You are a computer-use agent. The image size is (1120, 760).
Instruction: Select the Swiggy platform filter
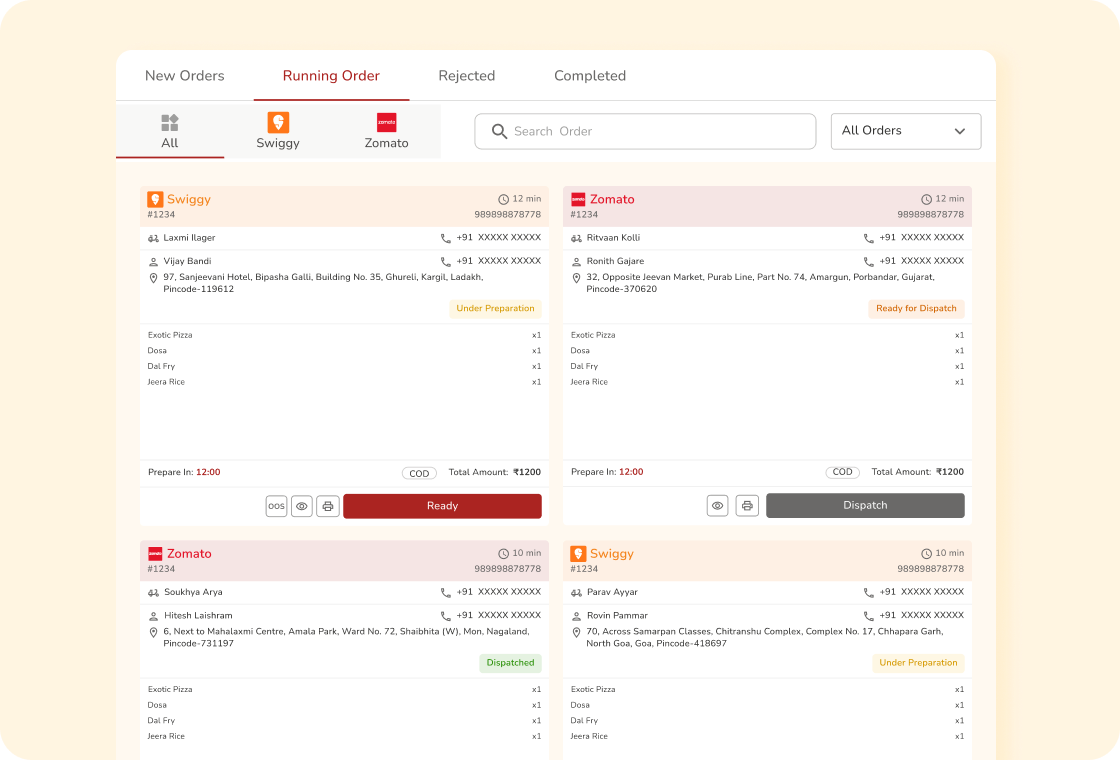278,131
